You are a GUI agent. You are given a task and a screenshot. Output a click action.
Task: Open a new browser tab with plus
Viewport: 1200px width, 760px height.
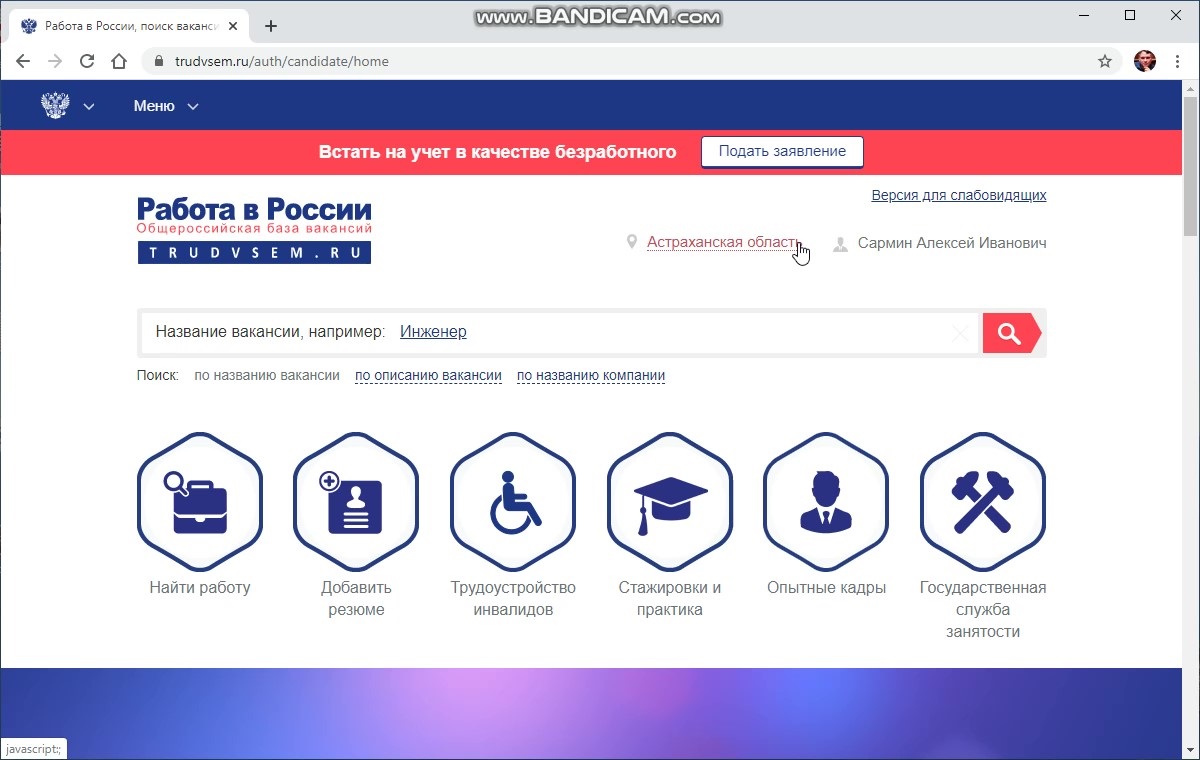[x=270, y=26]
